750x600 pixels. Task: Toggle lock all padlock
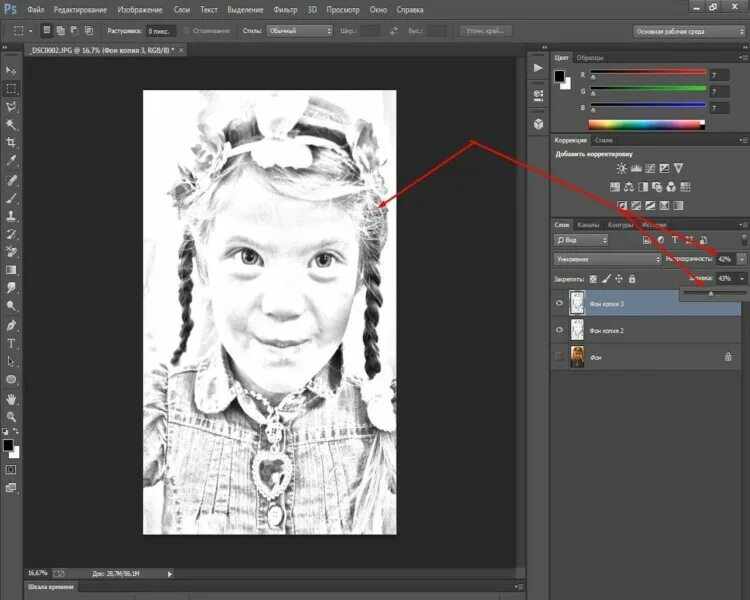pos(632,278)
